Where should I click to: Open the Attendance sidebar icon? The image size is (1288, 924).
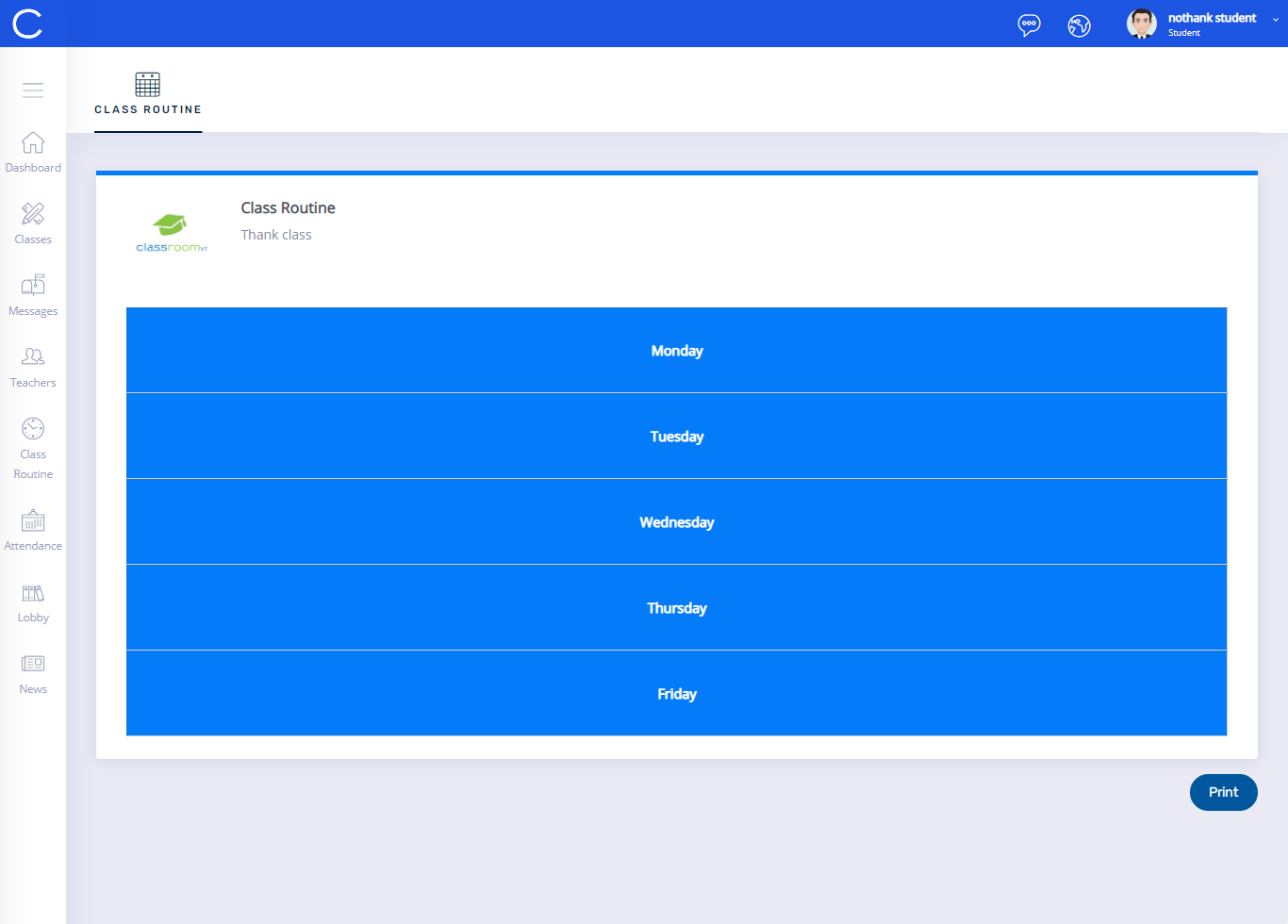pos(33,520)
